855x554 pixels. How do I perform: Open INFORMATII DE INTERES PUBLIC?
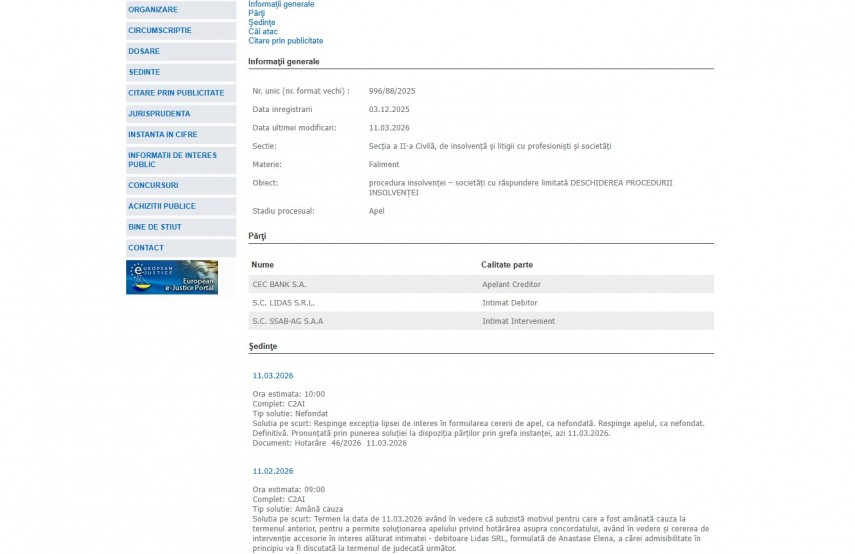172,160
